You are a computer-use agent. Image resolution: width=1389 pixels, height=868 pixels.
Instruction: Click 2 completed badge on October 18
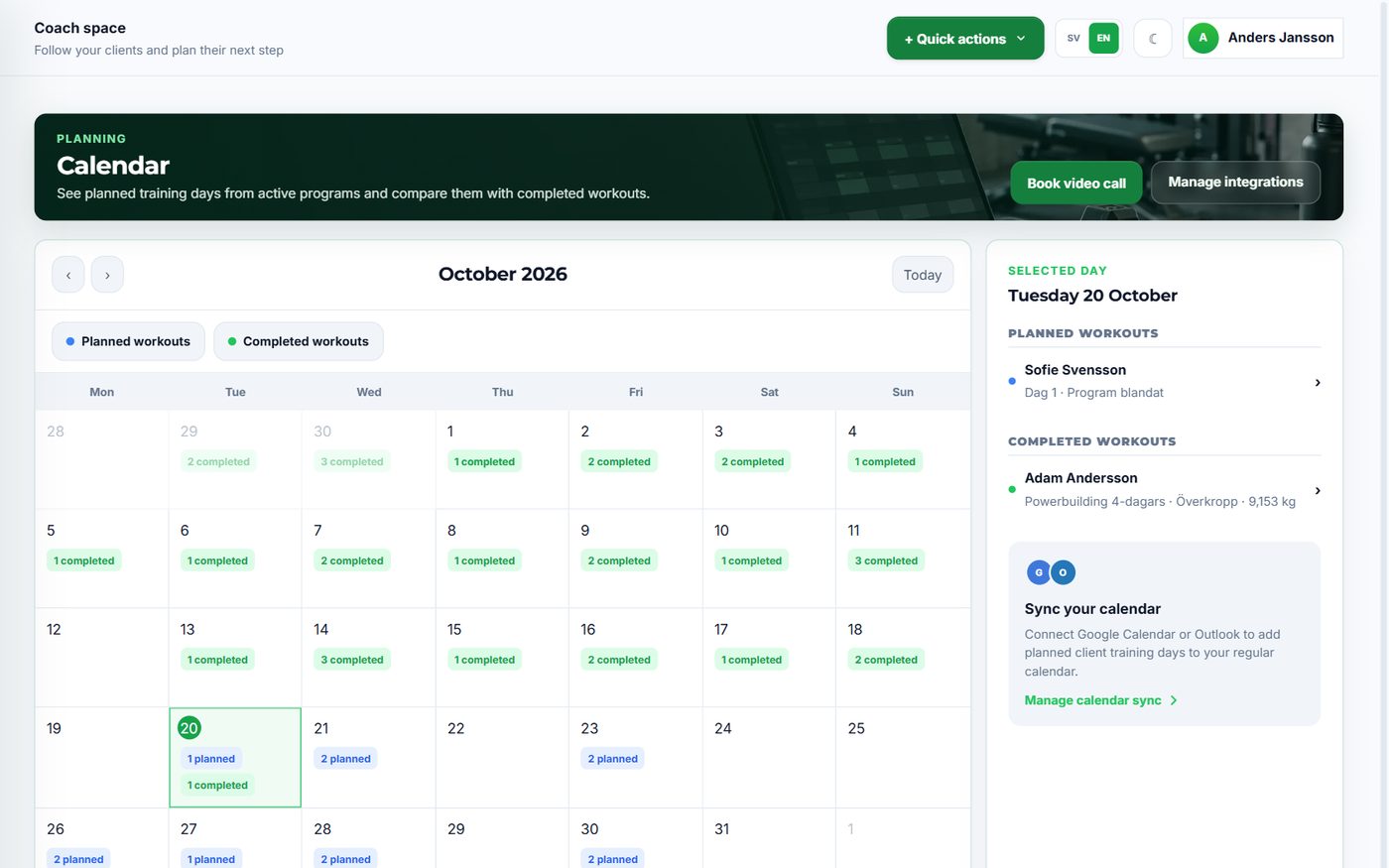(886, 660)
